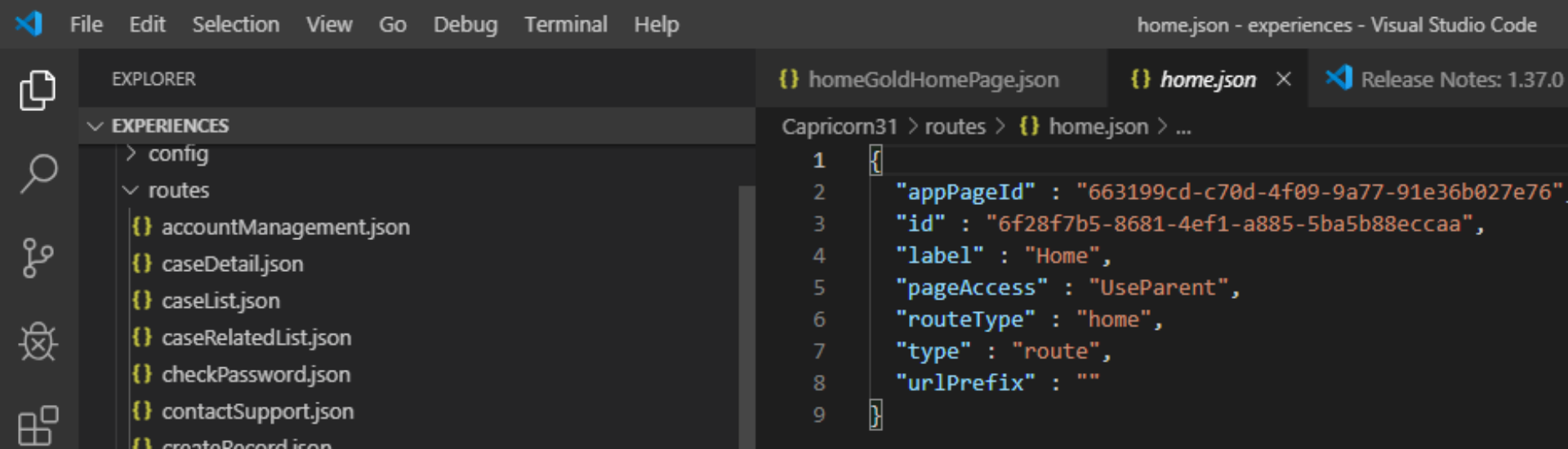
Task: Switch to Release Notes: 1.37.0 tab
Action: (x=1439, y=78)
